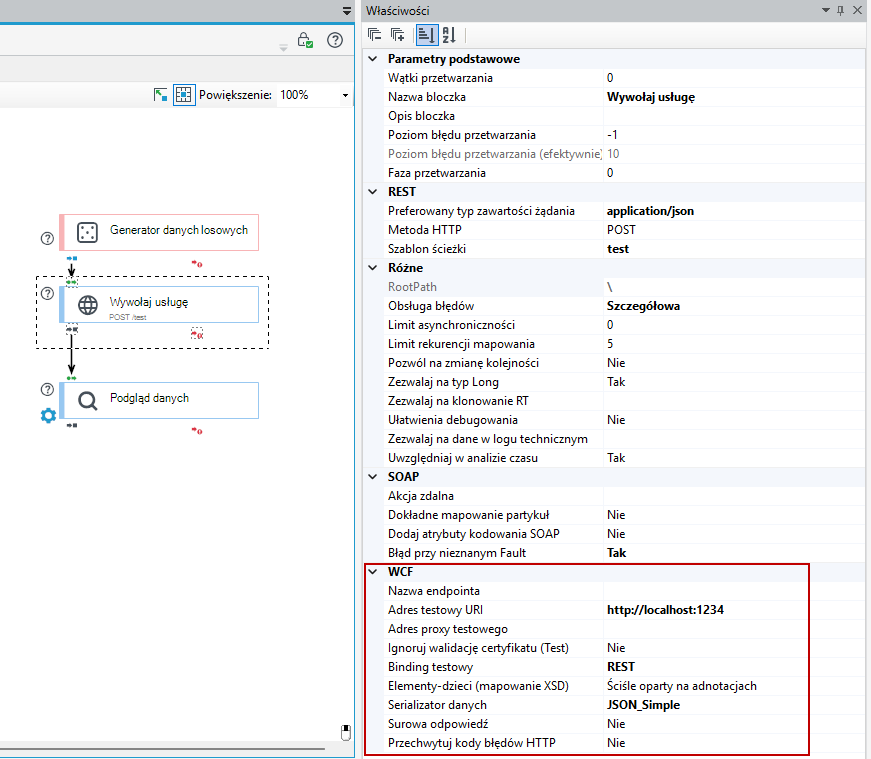Click the fit diagram to window icon
This screenshot has width=871, height=759.
pyautogui.click(x=161, y=95)
